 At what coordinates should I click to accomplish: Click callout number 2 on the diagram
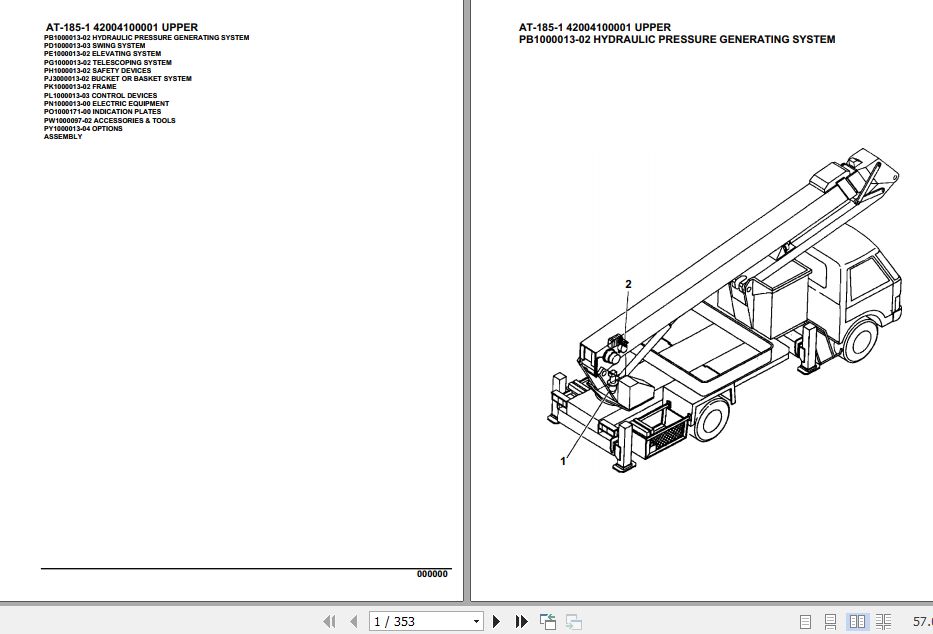pos(628,284)
